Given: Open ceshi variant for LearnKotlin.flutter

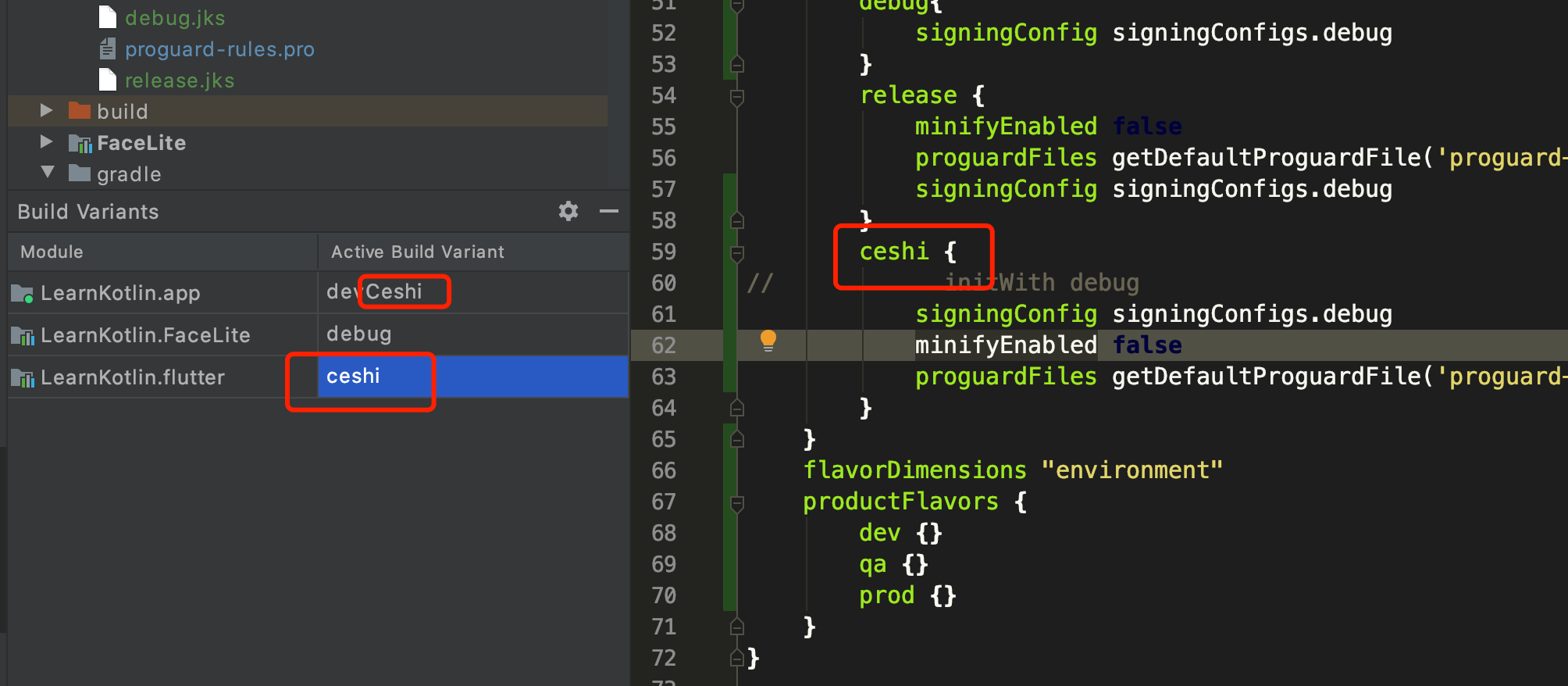Looking at the screenshot, I should [x=473, y=377].
